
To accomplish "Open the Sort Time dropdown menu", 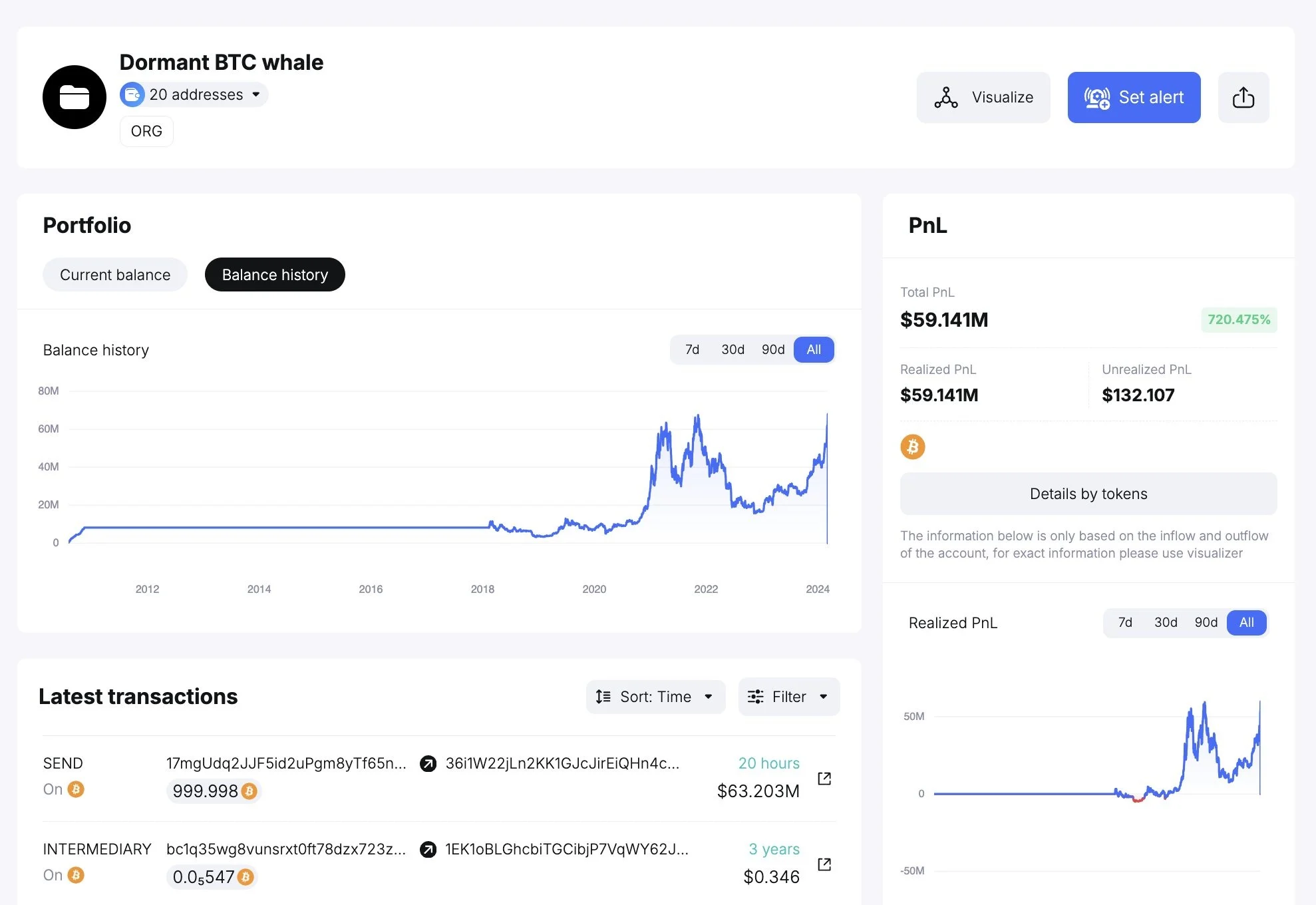I will coord(655,695).
